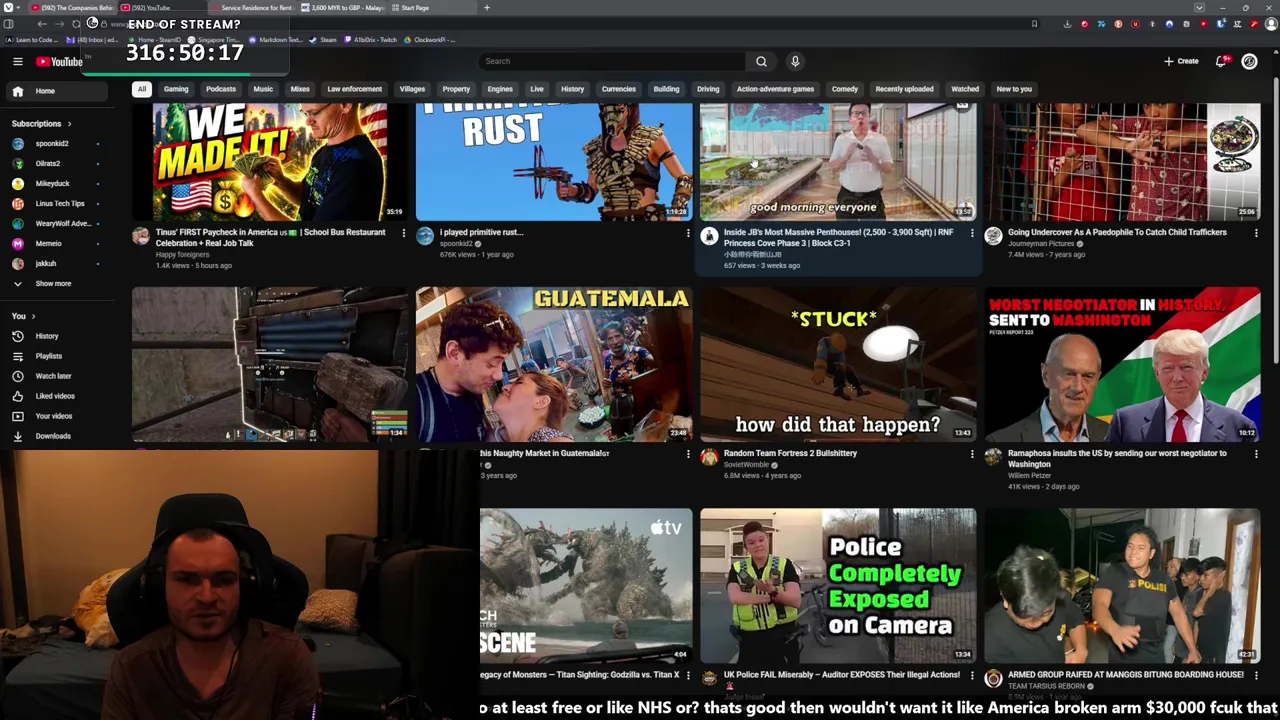Open the browser downloads icon
1280x720 pixels.
click(1067, 24)
